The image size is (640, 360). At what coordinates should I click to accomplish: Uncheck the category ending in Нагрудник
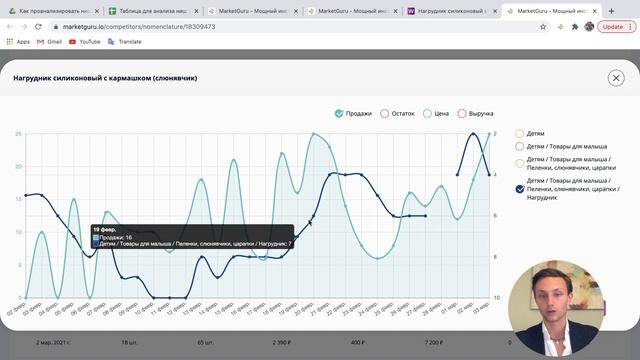pos(520,189)
